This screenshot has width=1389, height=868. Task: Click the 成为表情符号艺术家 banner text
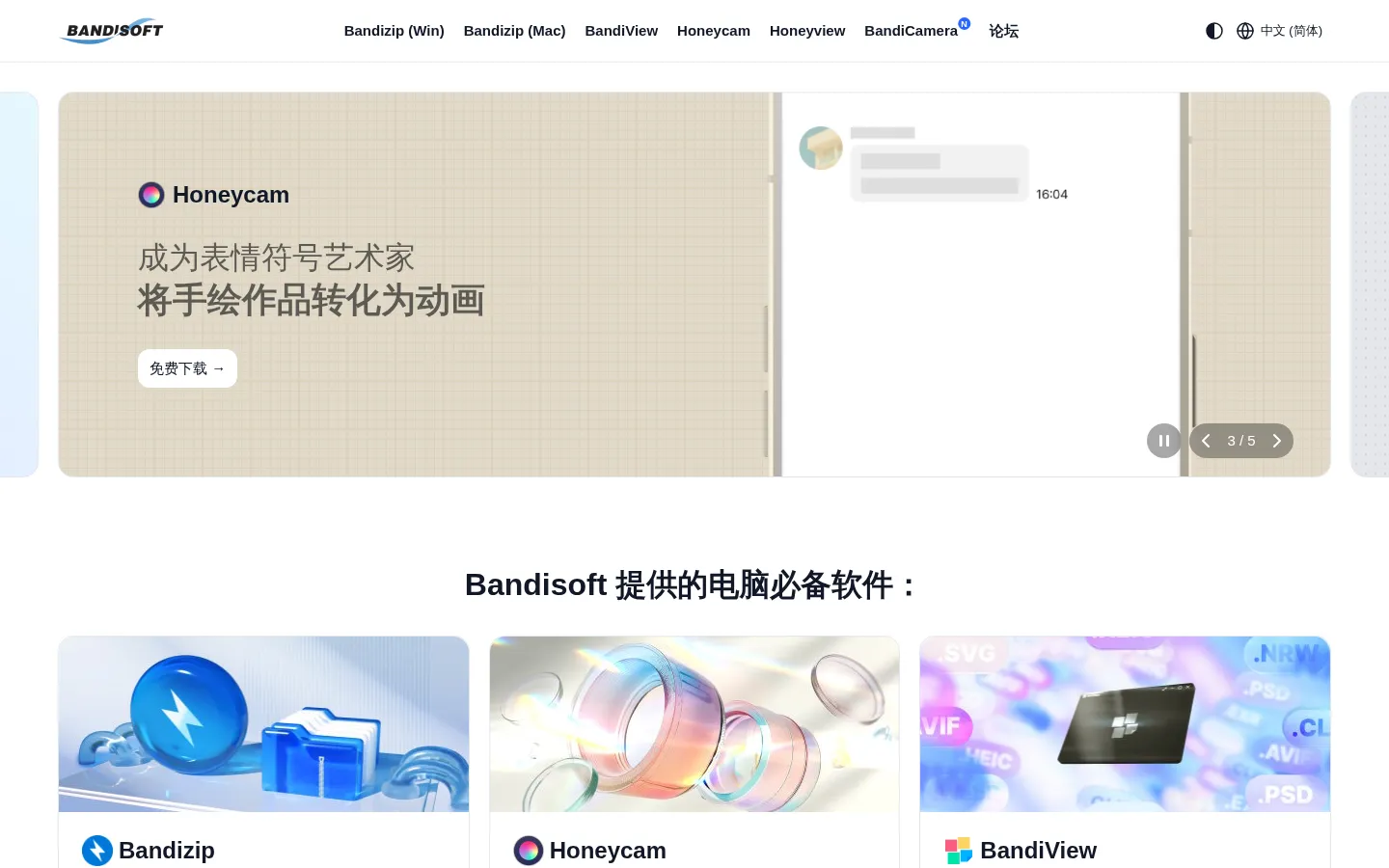coord(276,258)
